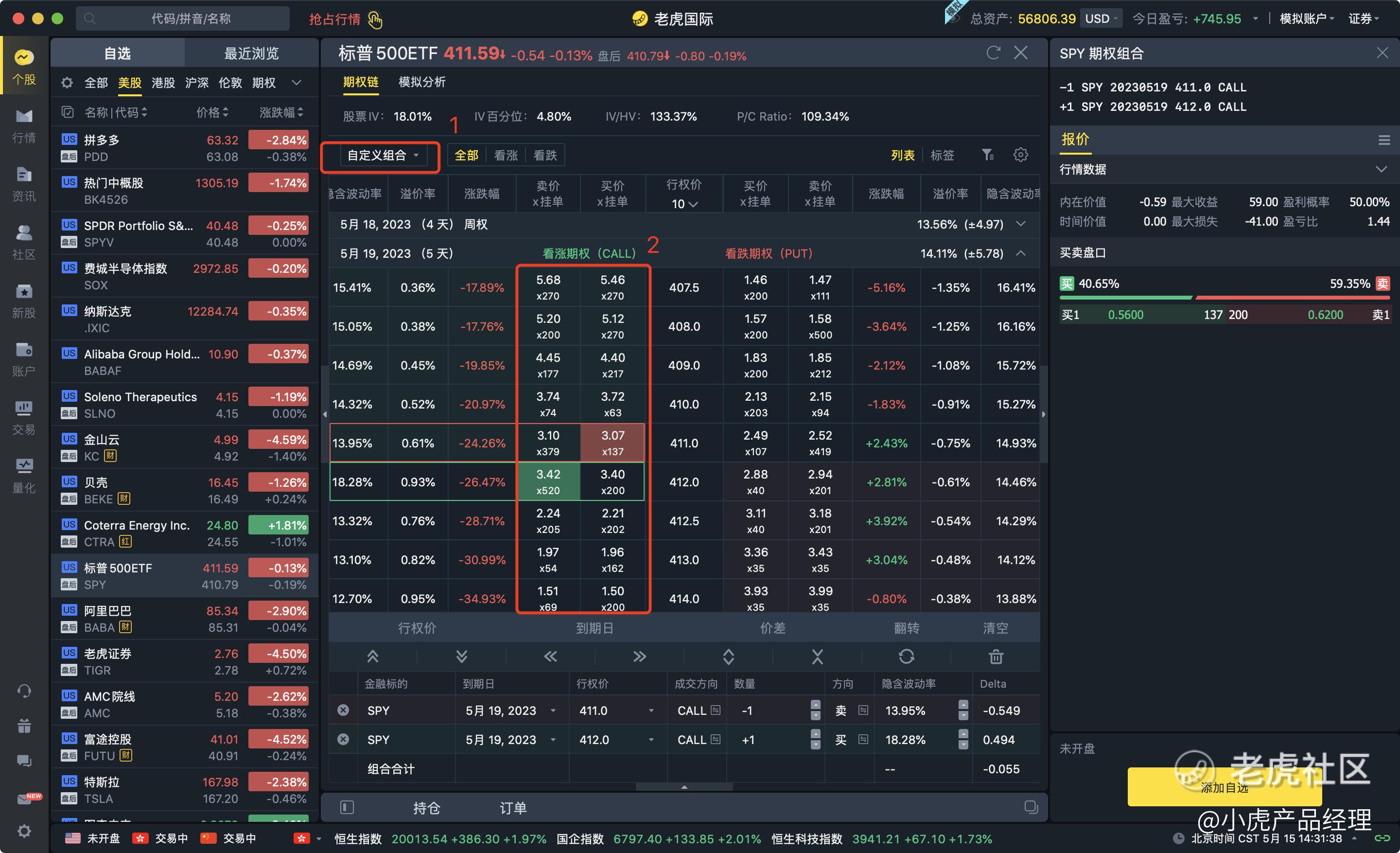The width and height of the screenshot is (1400, 853).
Task: Open option chain filter icon
Action: [987, 155]
